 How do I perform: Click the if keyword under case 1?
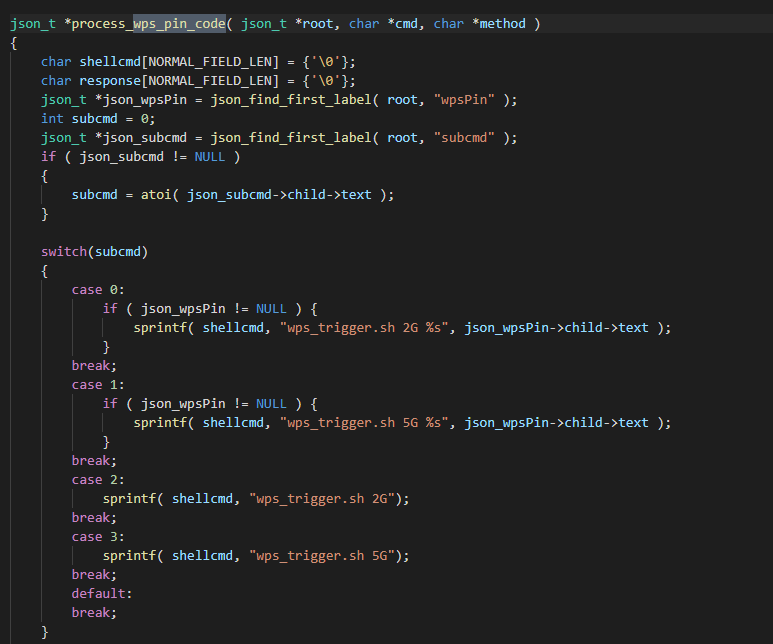[110, 404]
